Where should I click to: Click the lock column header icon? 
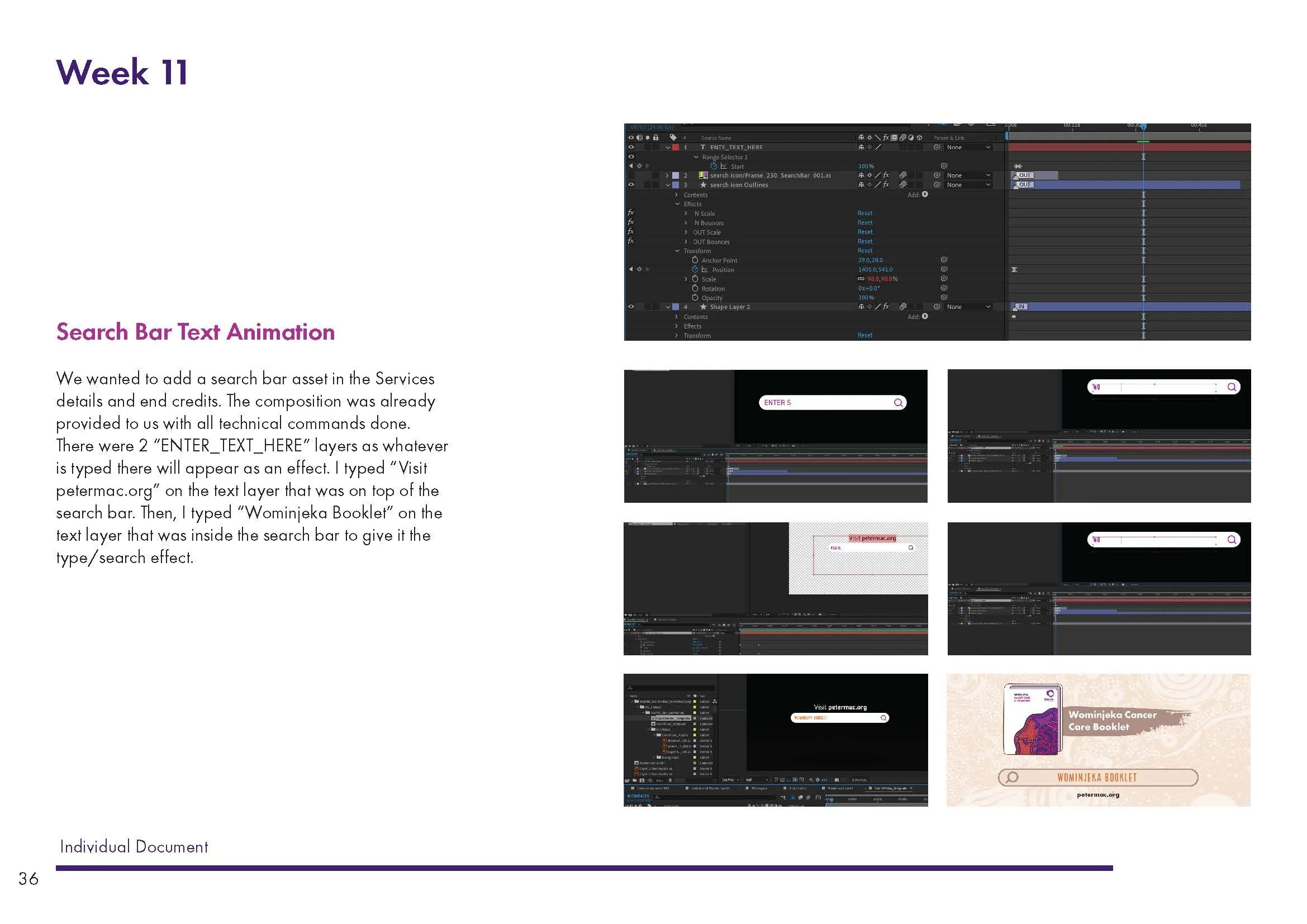coord(656,137)
